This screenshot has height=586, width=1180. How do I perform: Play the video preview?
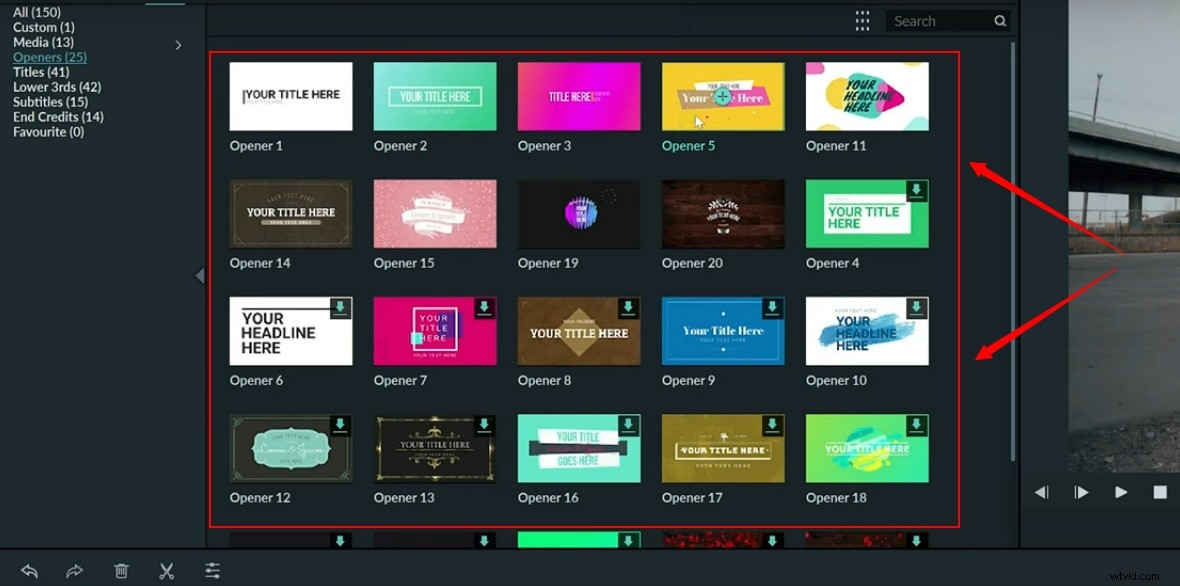click(1121, 491)
